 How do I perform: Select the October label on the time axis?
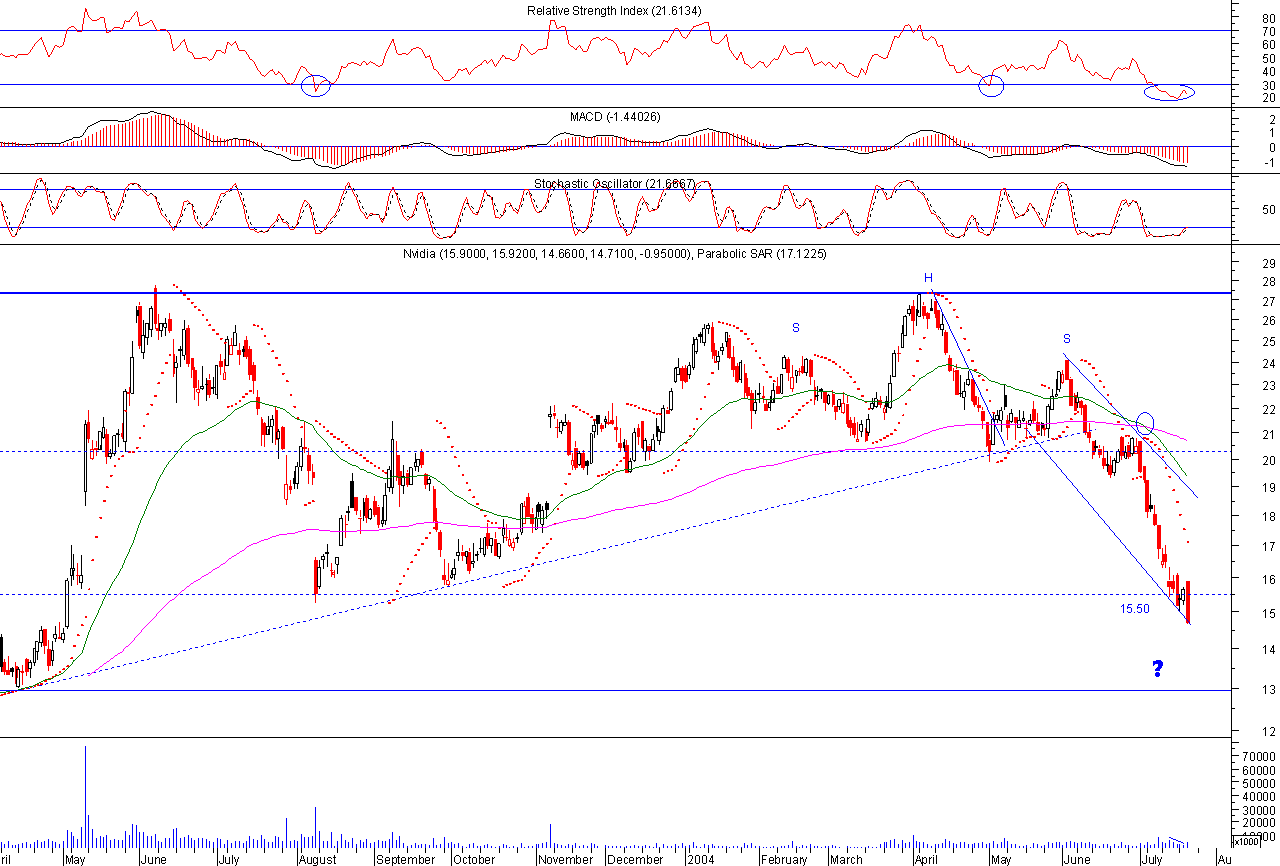click(x=473, y=859)
